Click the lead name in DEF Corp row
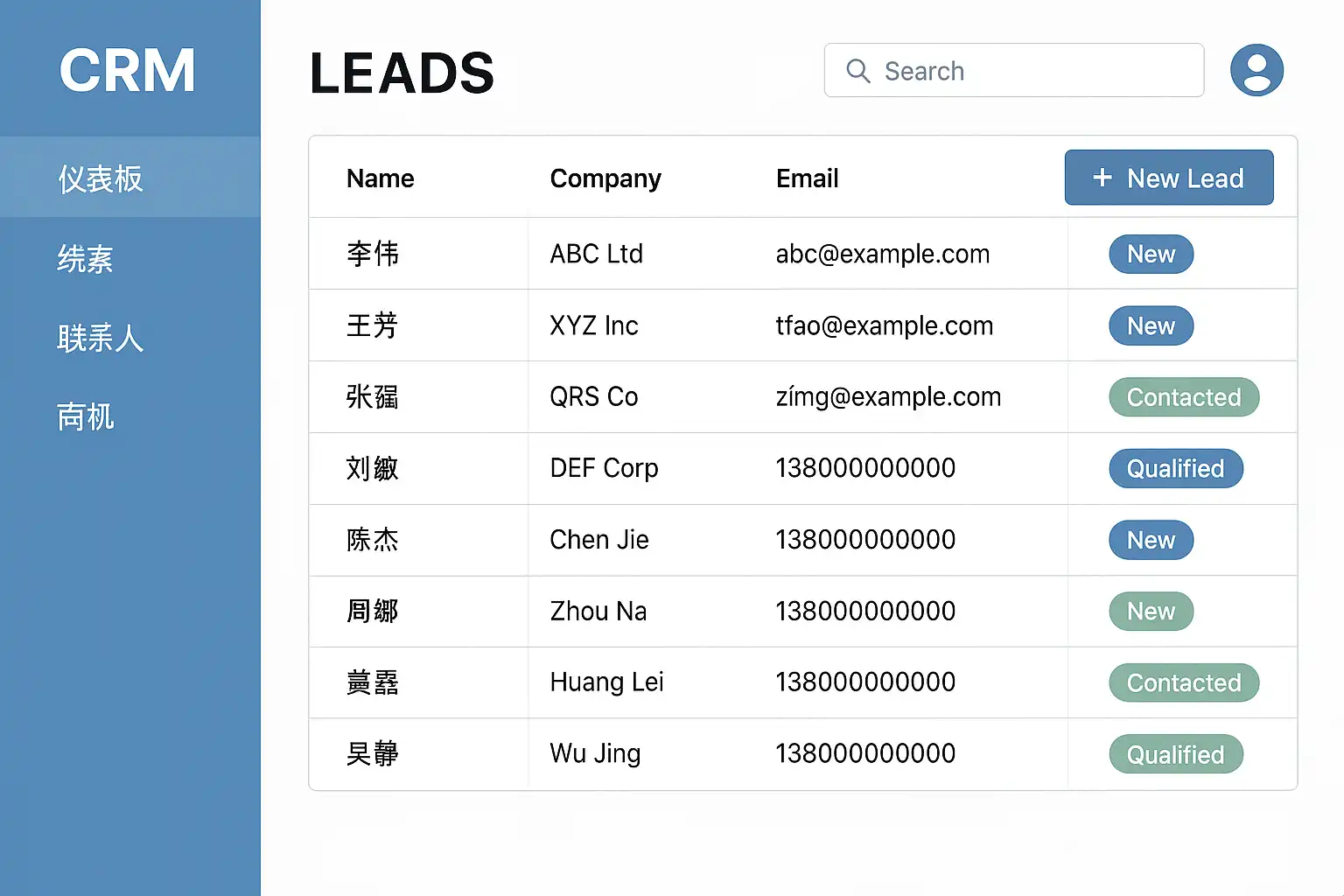This screenshot has width=1344, height=896. (x=373, y=468)
